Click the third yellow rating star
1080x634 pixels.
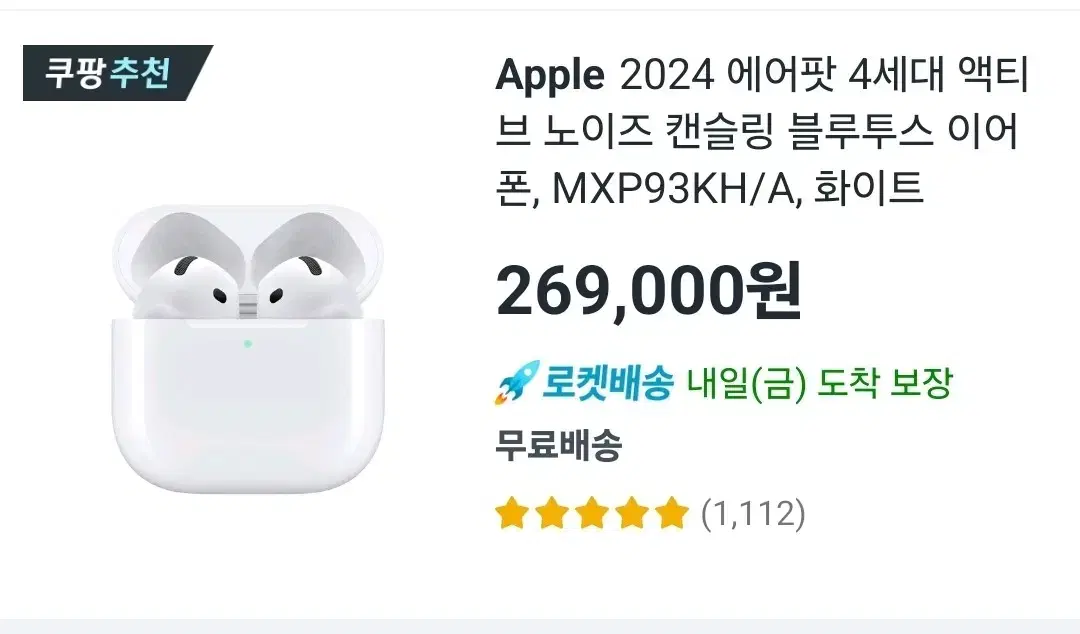(592, 513)
